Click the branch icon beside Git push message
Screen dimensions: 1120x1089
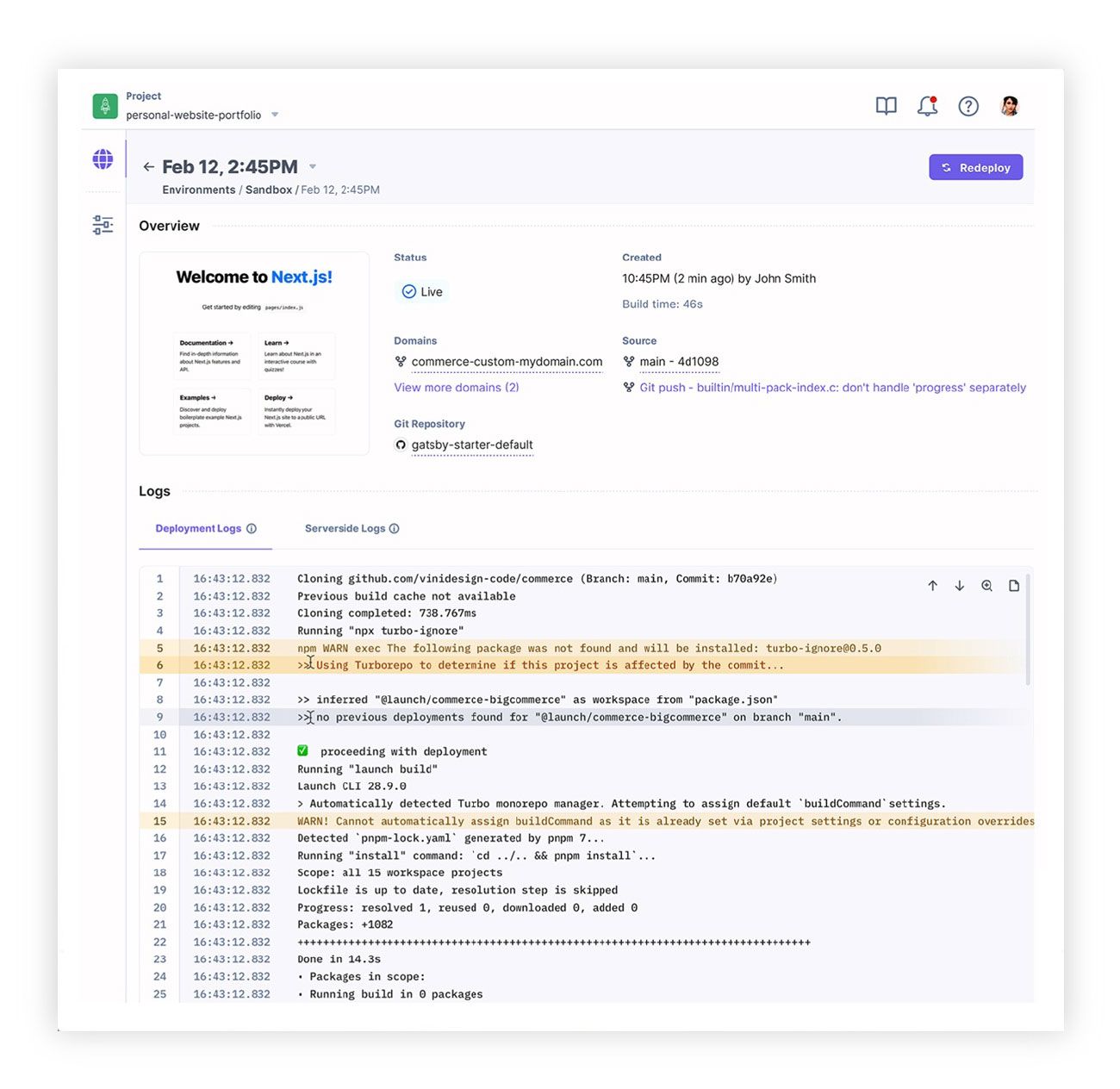(x=629, y=388)
